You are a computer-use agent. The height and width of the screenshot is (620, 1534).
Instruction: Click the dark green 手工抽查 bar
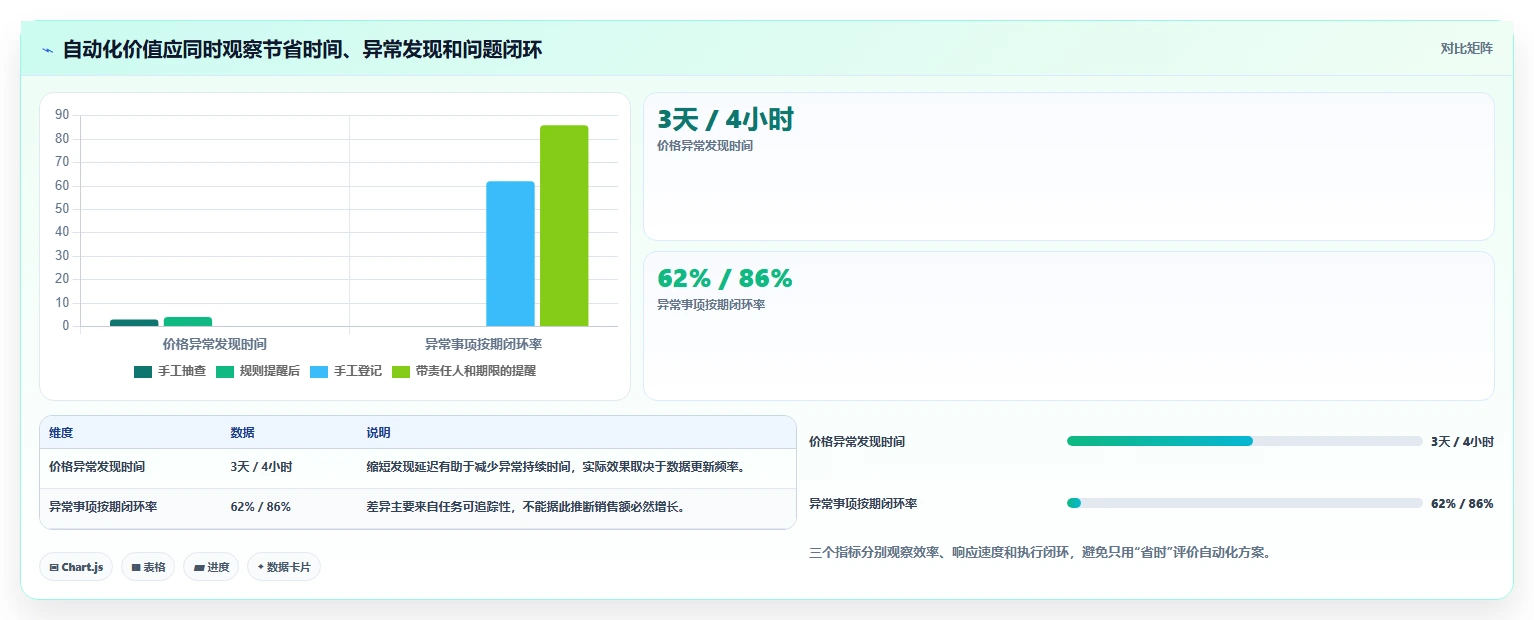pyautogui.click(x=134, y=323)
